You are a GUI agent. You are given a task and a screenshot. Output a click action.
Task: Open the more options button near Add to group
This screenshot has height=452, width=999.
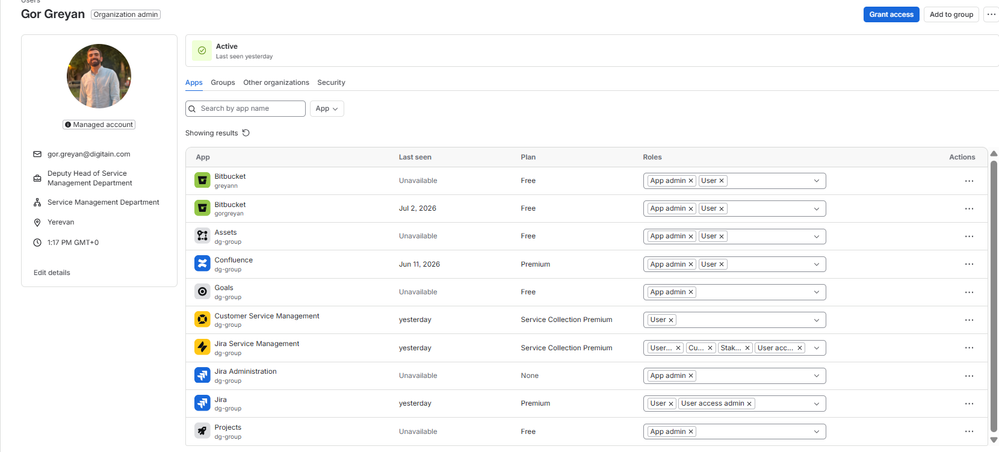point(991,15)
